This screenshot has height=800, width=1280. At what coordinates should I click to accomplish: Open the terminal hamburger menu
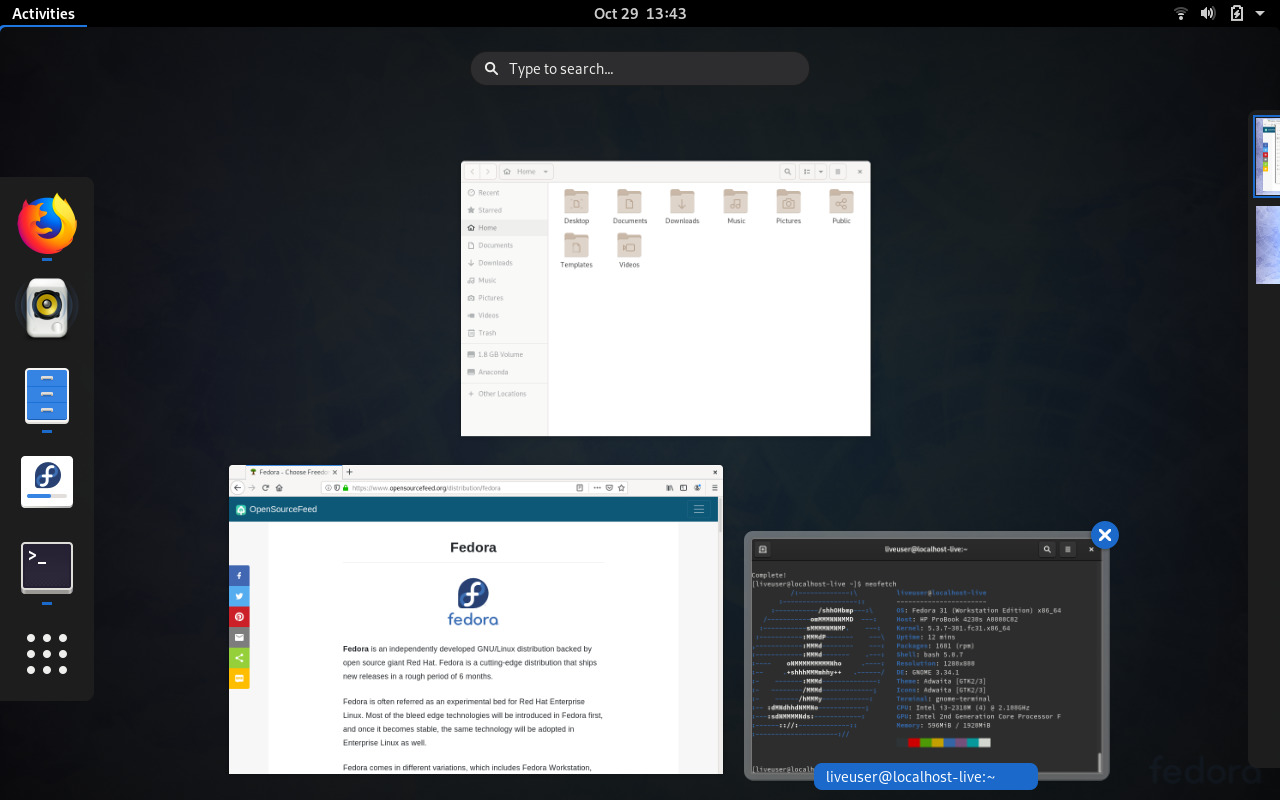tap(1068, 549)
